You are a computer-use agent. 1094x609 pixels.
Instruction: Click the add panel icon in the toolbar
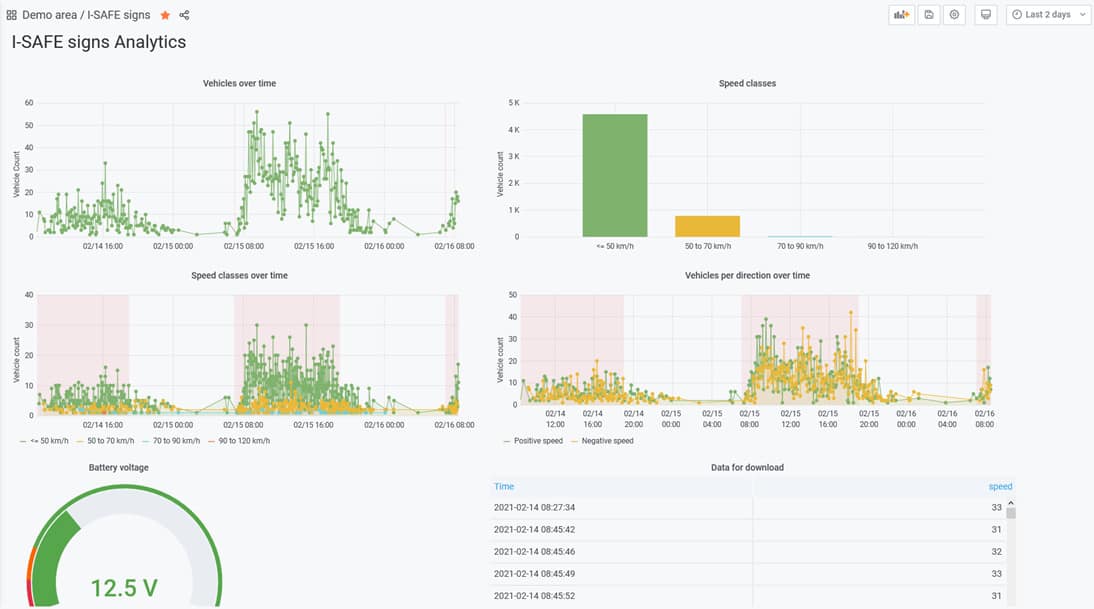[x=900, y=14]
